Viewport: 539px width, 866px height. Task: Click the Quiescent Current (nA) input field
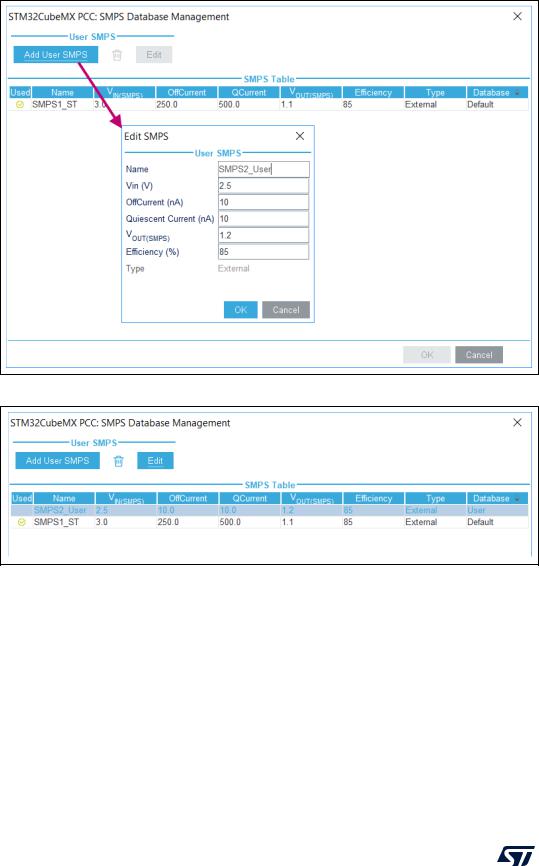coord(263,219)
